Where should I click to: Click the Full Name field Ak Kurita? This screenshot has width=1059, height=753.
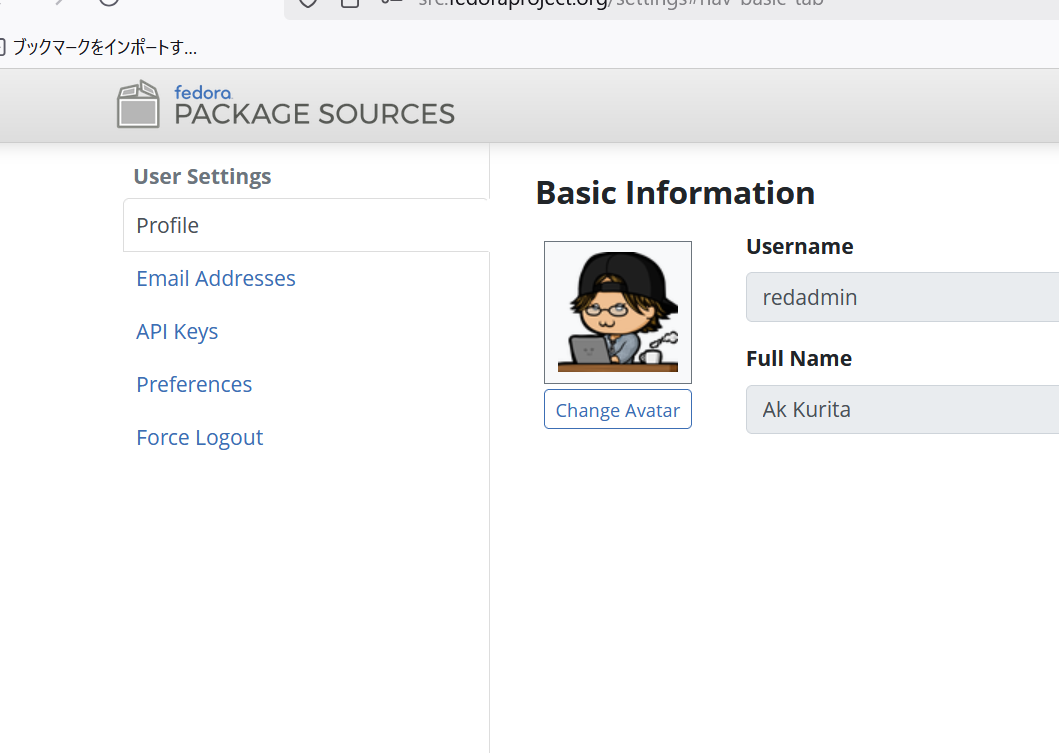tap(902, 409)
